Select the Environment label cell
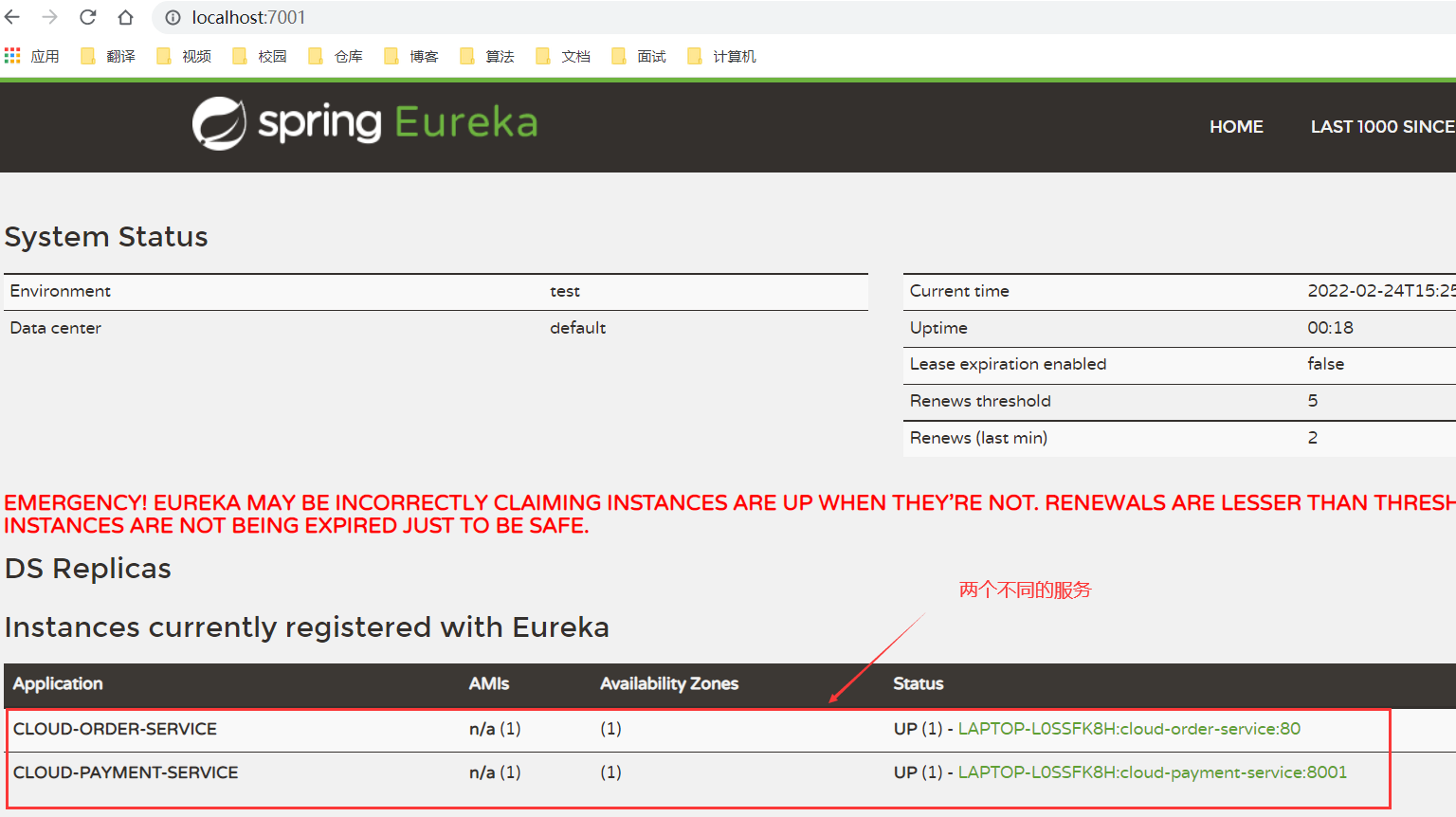 click(x=61, y=291)
